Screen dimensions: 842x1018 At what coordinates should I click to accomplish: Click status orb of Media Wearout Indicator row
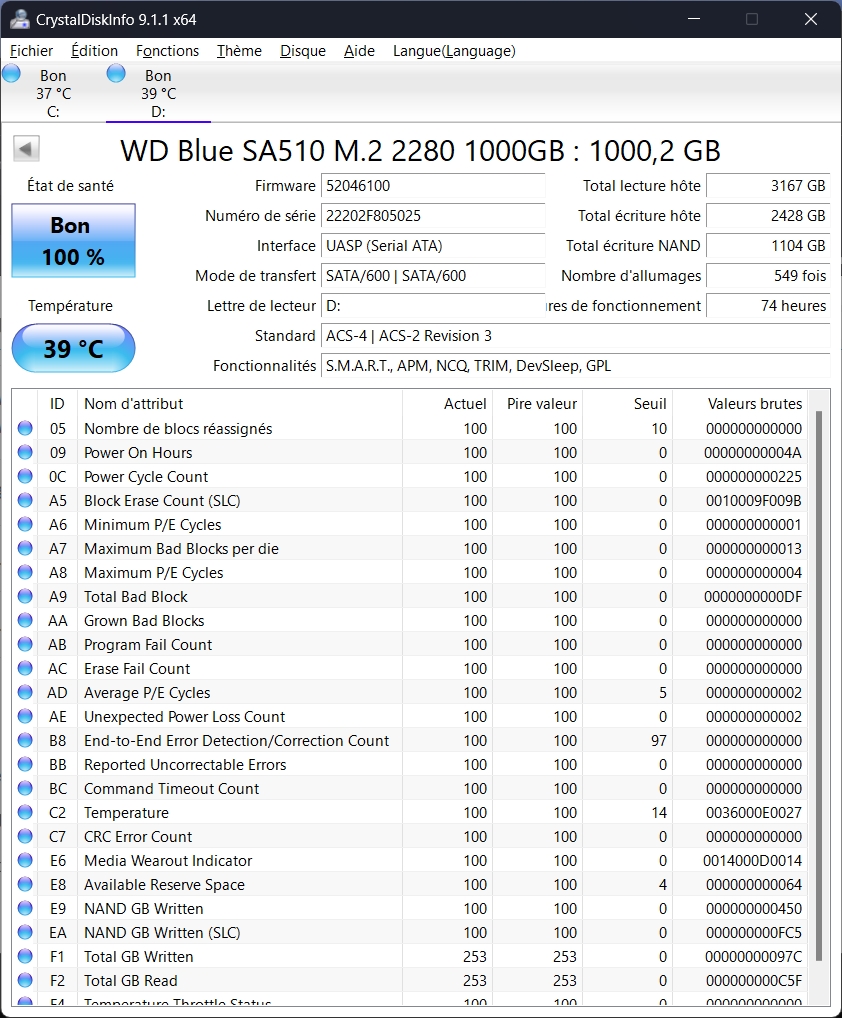(x=25, y=861)
